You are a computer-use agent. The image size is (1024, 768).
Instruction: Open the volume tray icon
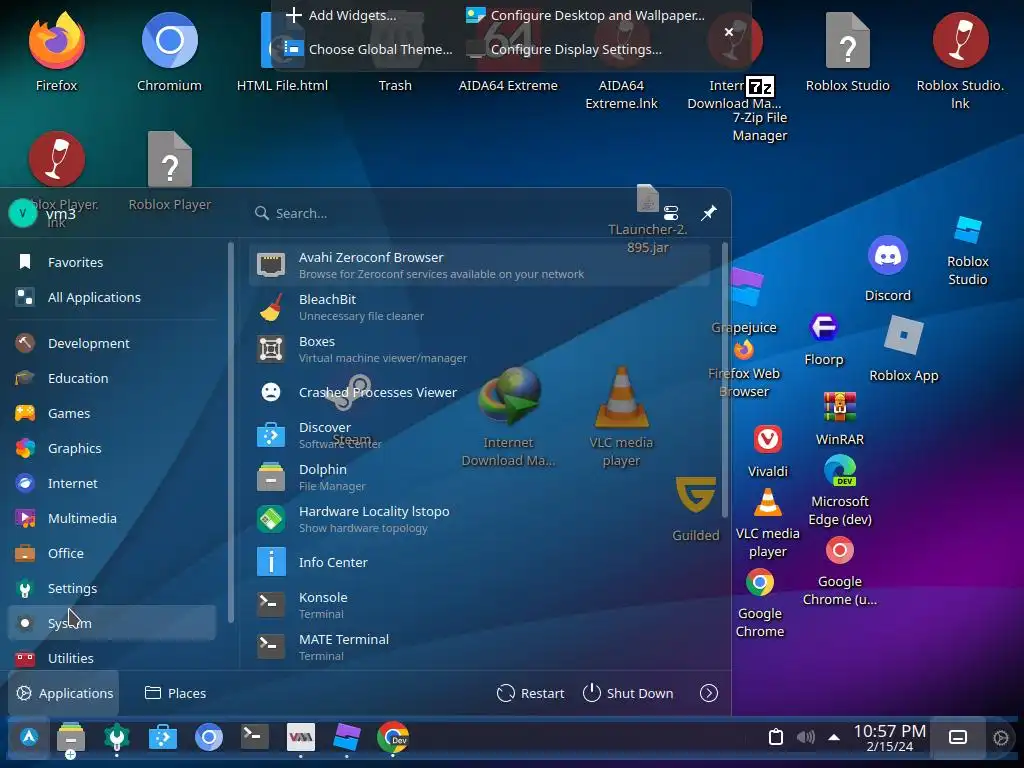click(806, 737)
